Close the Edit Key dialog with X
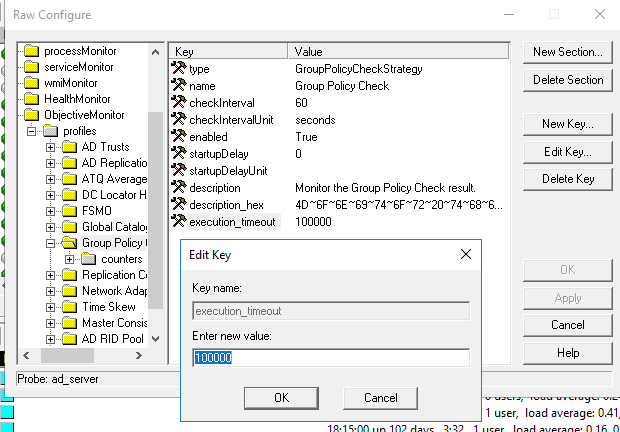 465,255
